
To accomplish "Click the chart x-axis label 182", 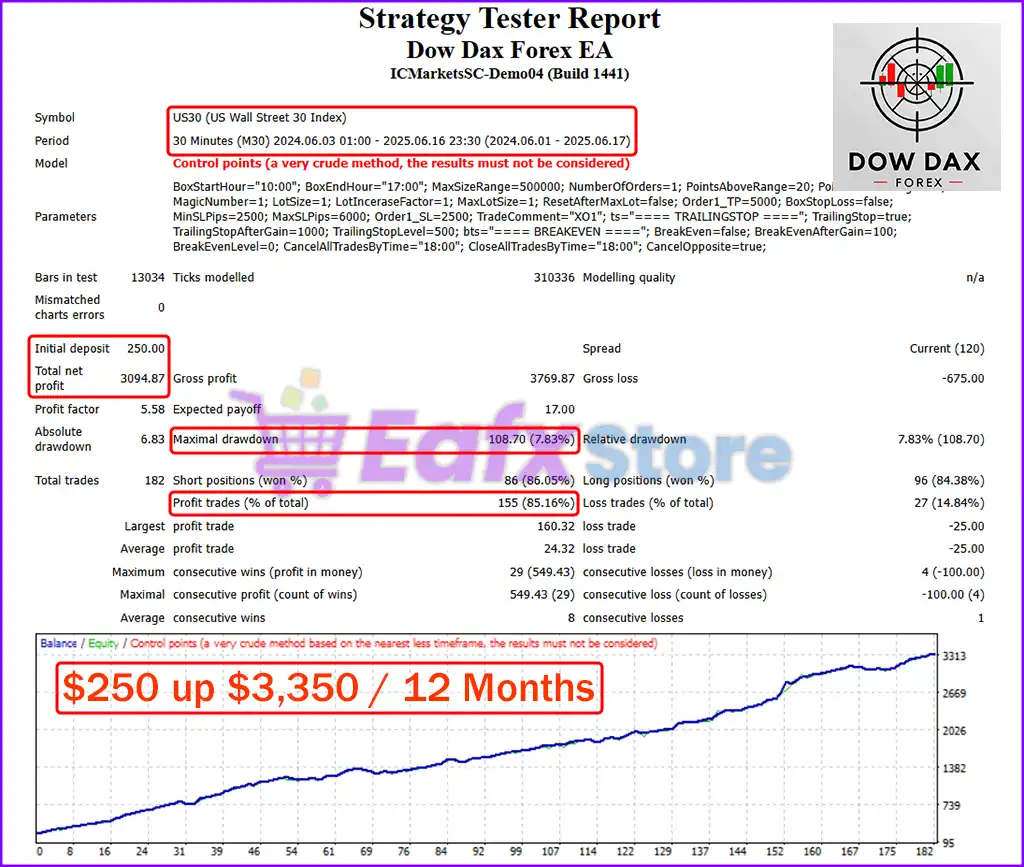I will point(925,851).
